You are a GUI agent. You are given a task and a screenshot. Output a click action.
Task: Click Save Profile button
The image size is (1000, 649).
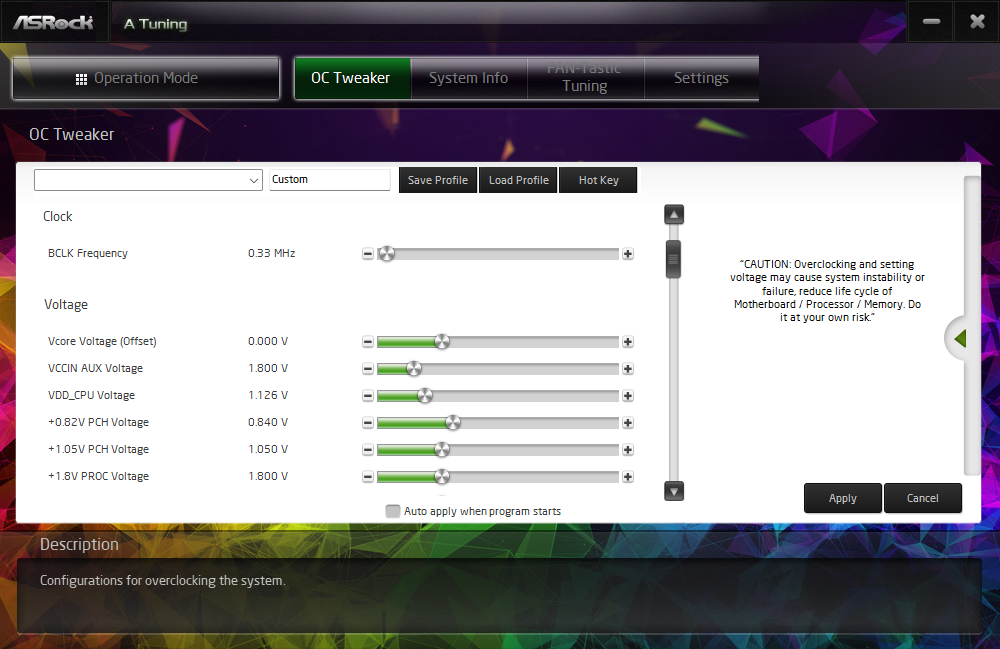438,180
